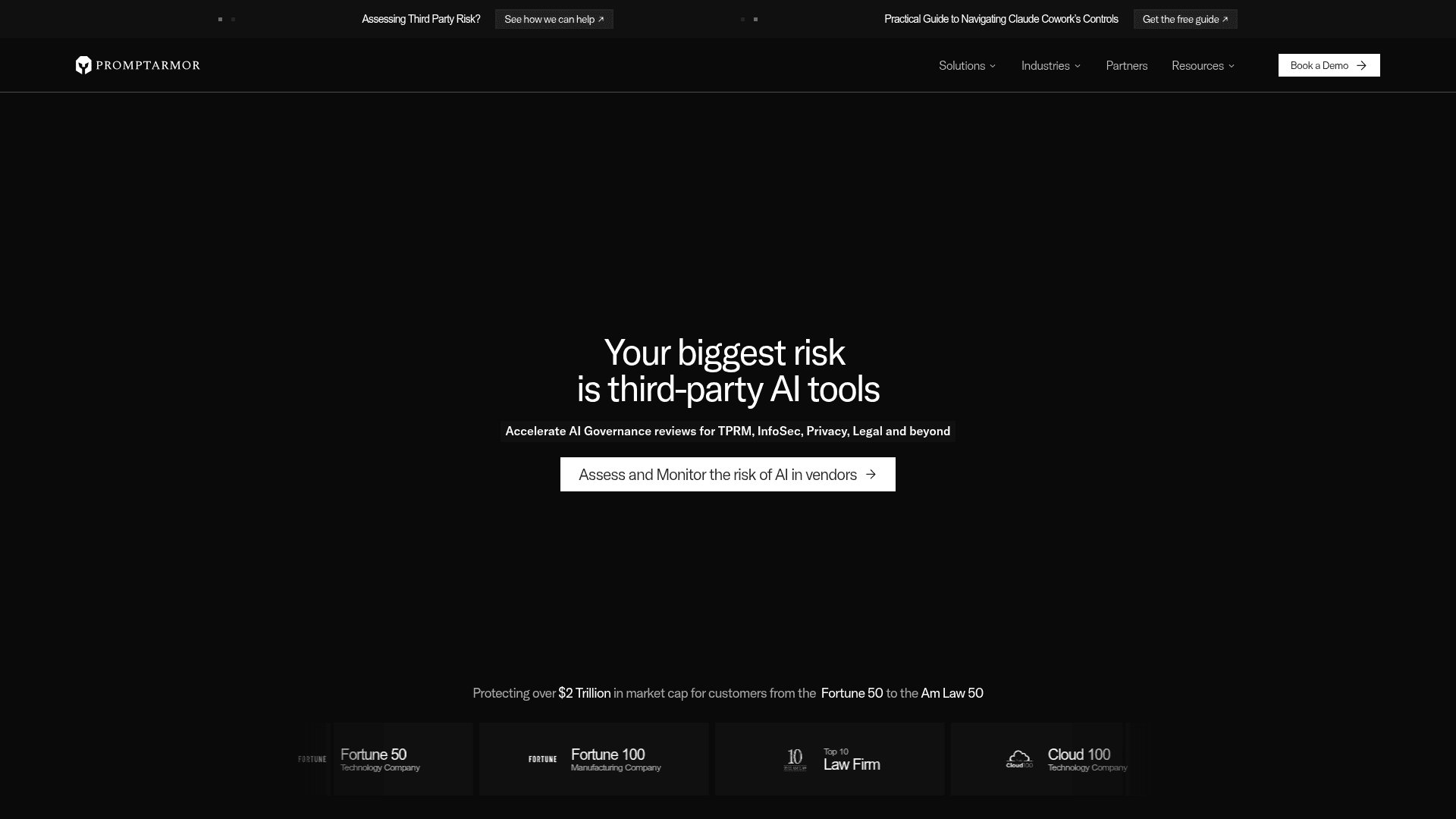Click the Fortune 50 Technology Company text
Viewport: 1456px width, 819px height.
(380, 760)
